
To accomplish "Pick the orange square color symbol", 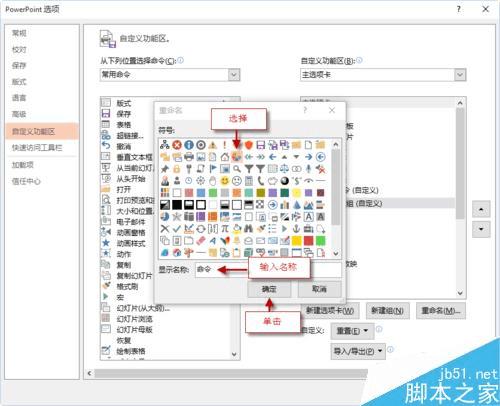I will click(x=237, y=193).
